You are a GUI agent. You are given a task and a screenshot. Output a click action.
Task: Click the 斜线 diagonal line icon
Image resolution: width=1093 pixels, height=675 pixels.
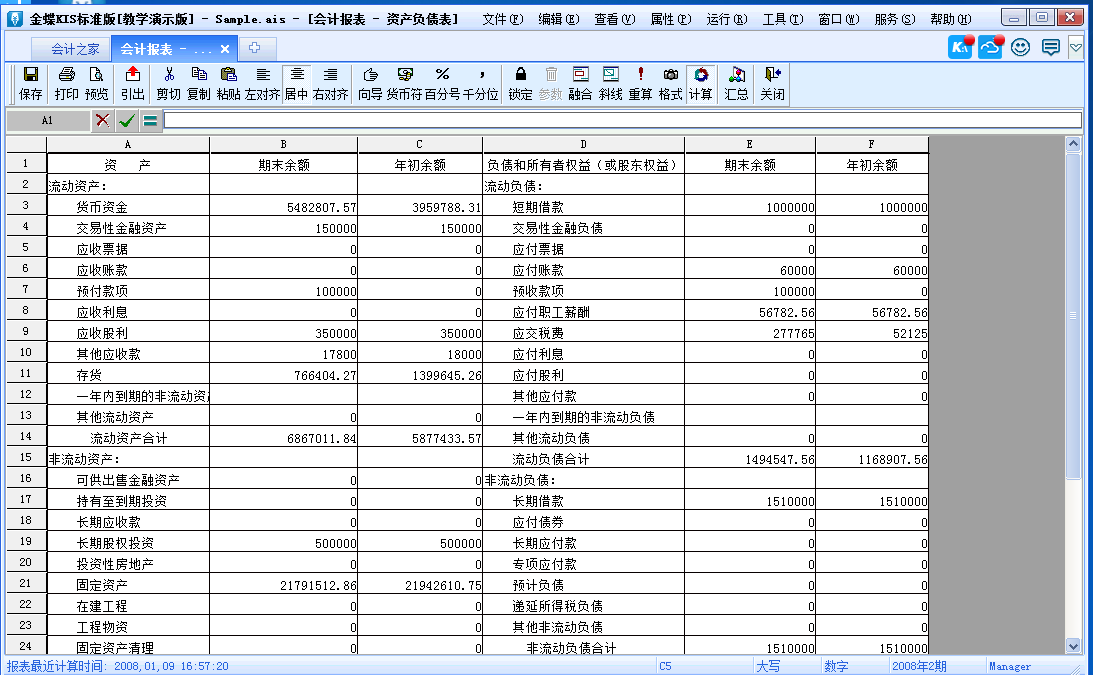611,83
